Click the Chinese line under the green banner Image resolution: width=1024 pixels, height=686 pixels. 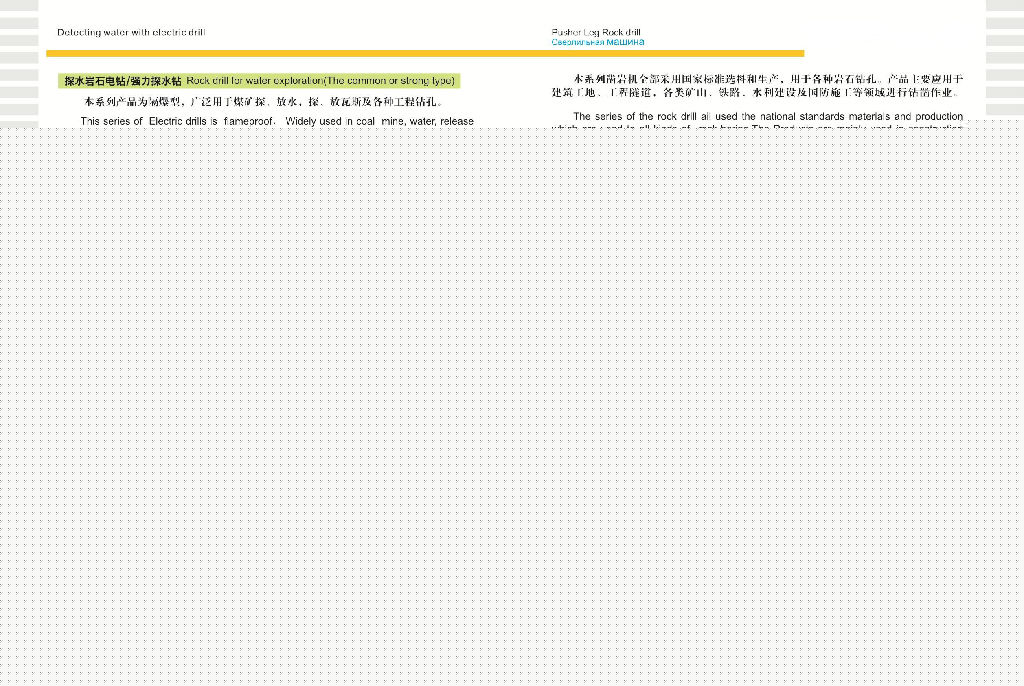coord(263,102)
